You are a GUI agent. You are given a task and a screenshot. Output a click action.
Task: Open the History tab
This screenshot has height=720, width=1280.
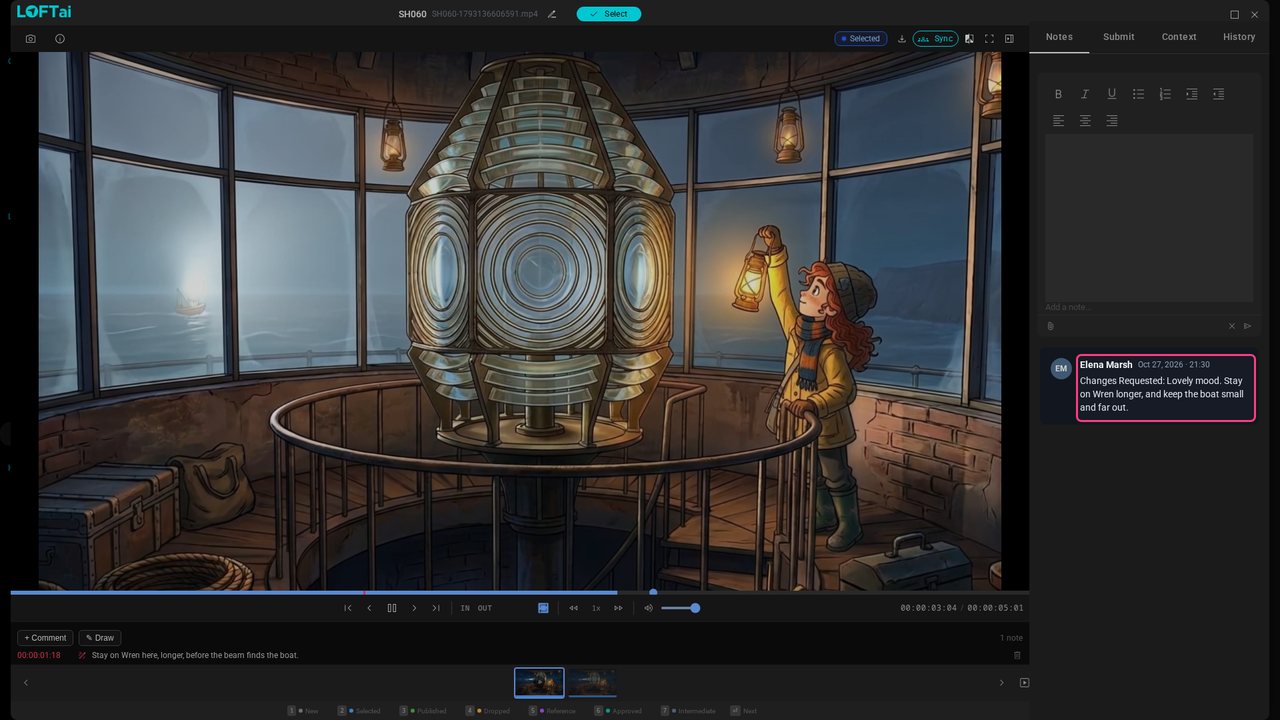click(1239, 37)
